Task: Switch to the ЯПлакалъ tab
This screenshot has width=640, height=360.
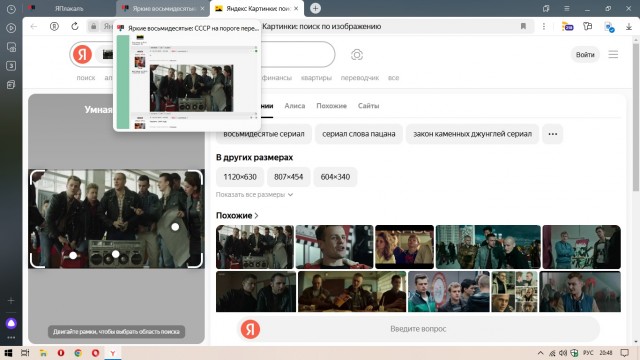Action: pos(69,9)
